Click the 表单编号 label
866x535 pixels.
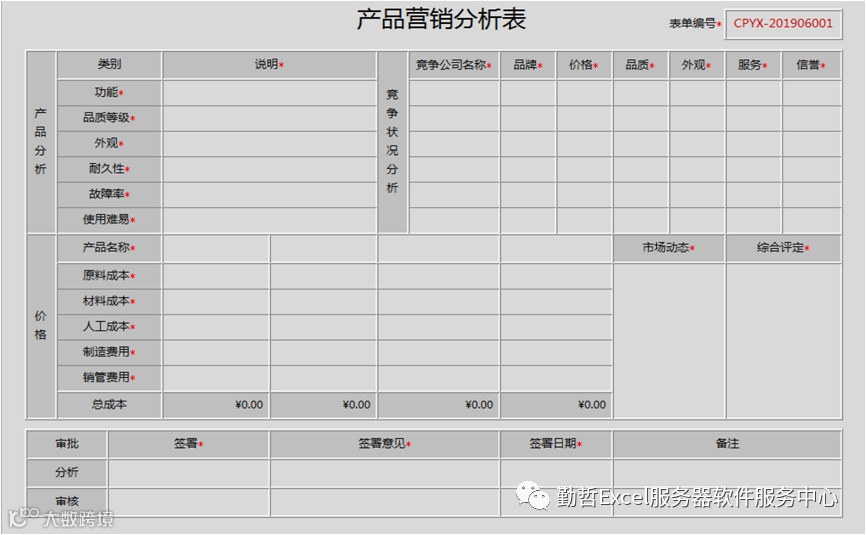pos(693,24)
